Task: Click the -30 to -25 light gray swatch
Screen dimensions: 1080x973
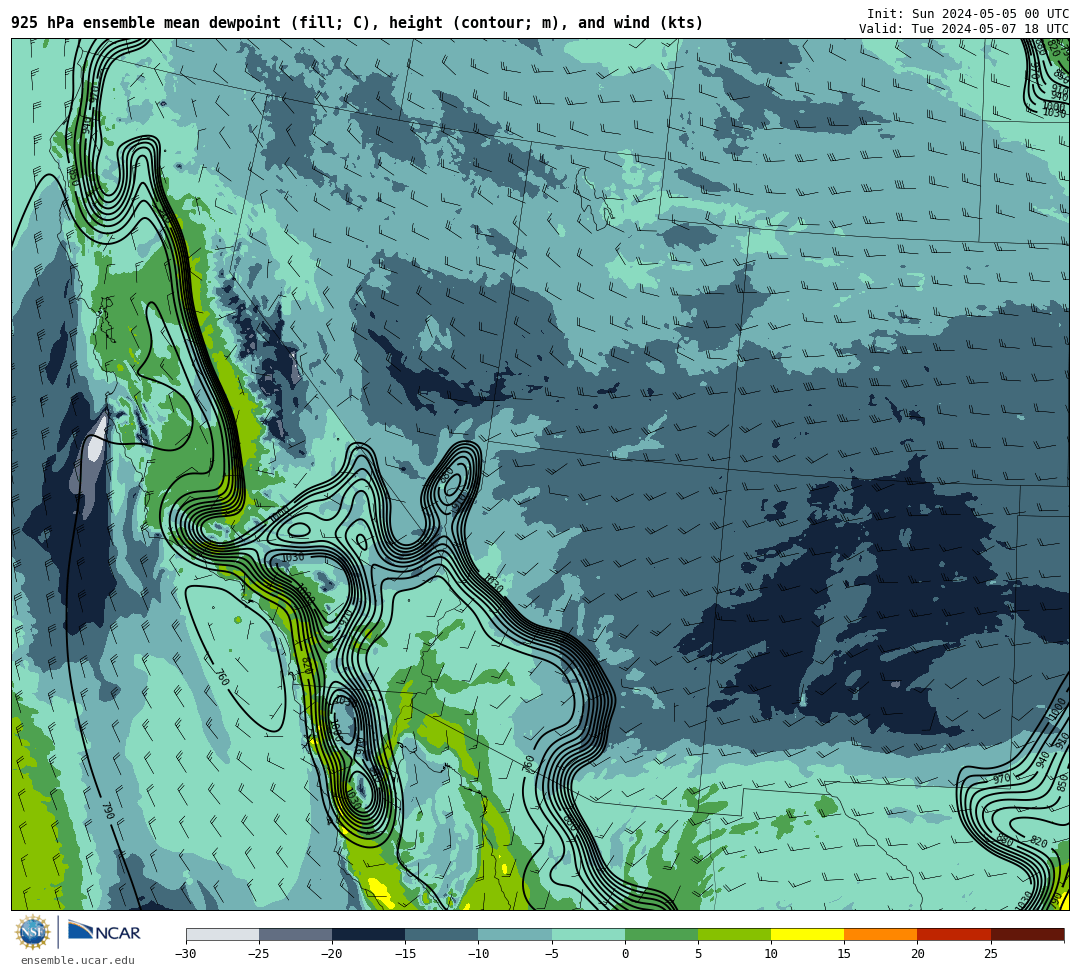Action: (222, 934)
